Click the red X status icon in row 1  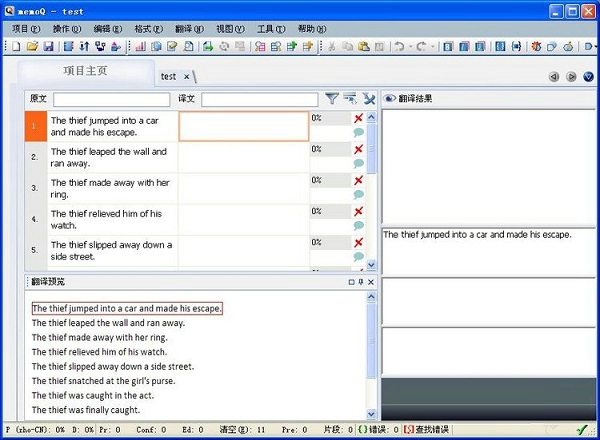tap(358, 118)
